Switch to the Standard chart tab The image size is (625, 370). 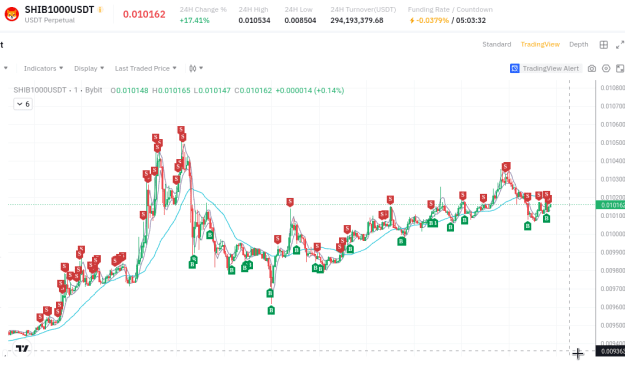(x=496, y=44)
